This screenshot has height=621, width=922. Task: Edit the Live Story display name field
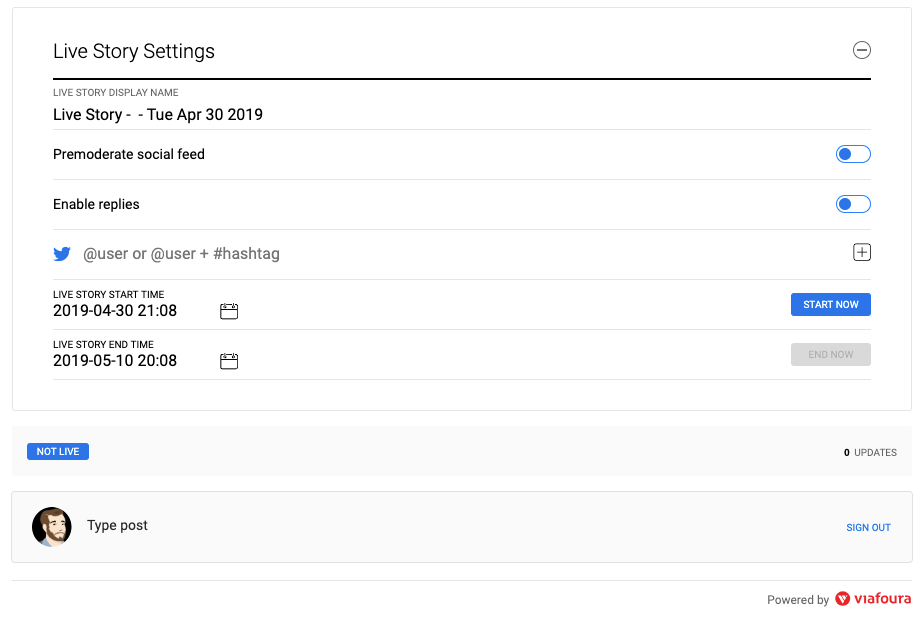tap(158, 115)
